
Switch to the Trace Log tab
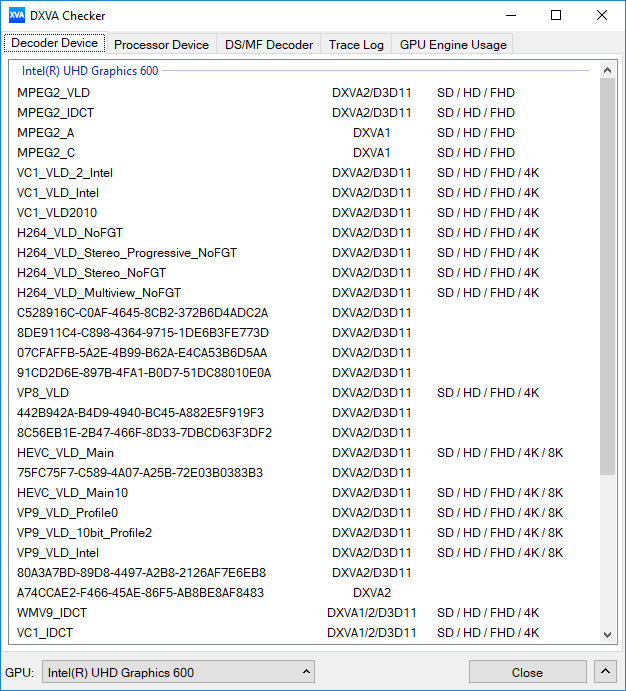coord(356,45)
